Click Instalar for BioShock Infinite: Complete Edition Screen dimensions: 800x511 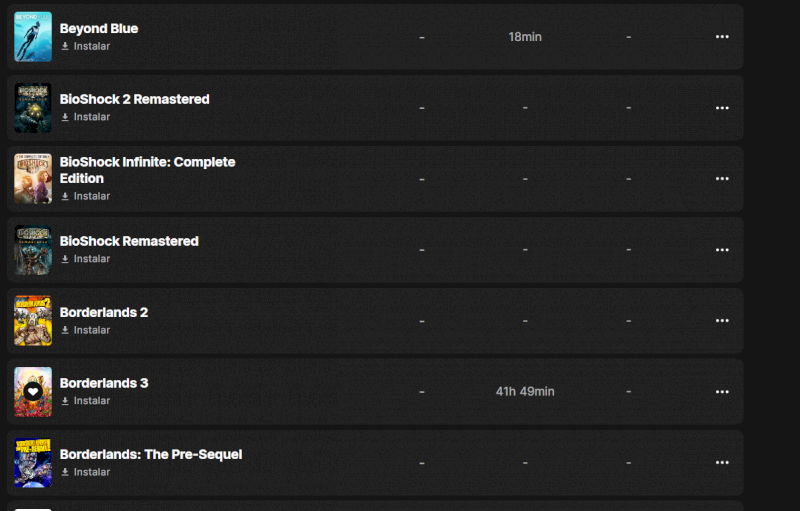pyautogui.click(x=86, y=196)
